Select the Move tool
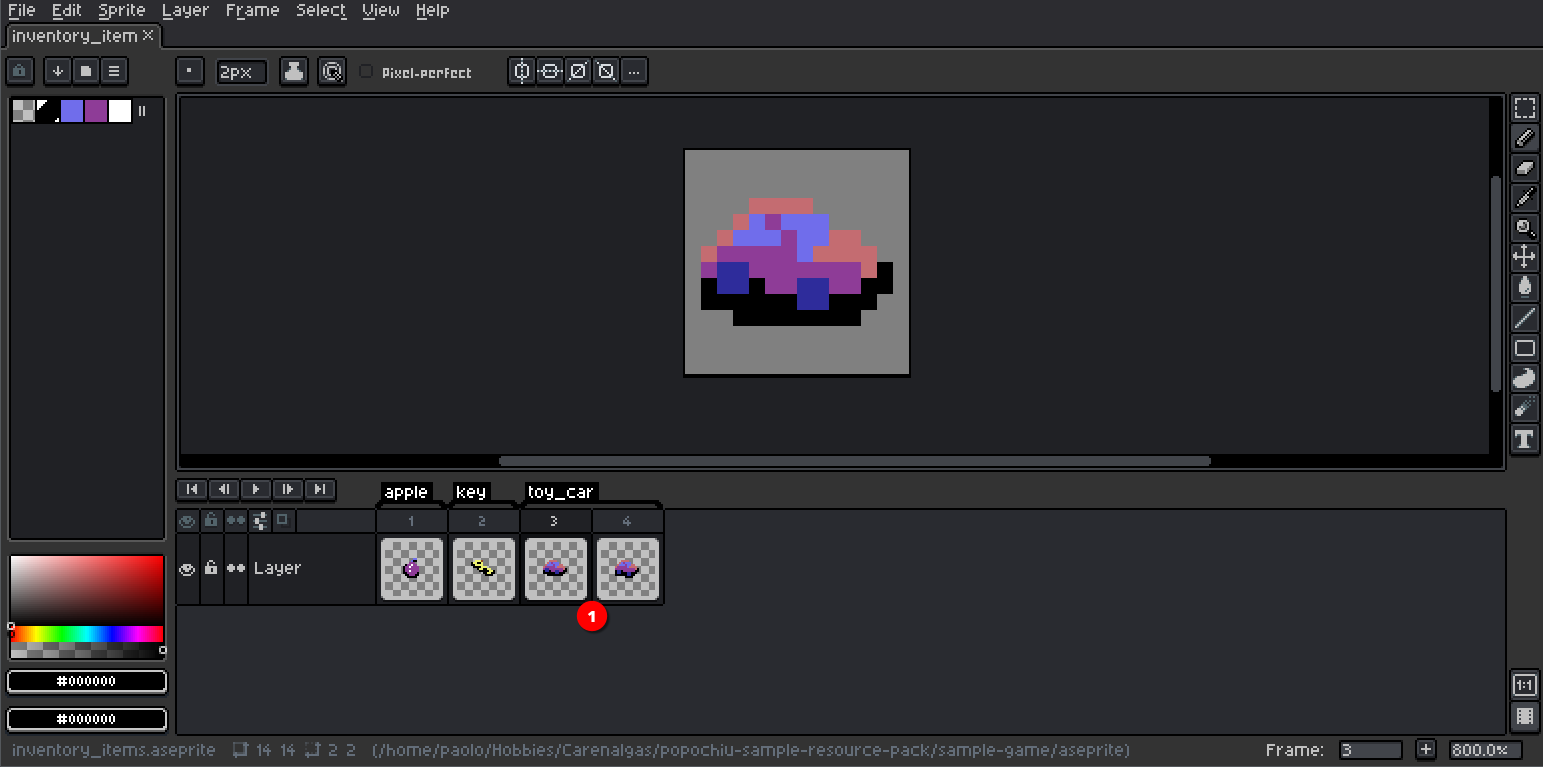Screen dimensions: 1543x767 coord(1525,257)
